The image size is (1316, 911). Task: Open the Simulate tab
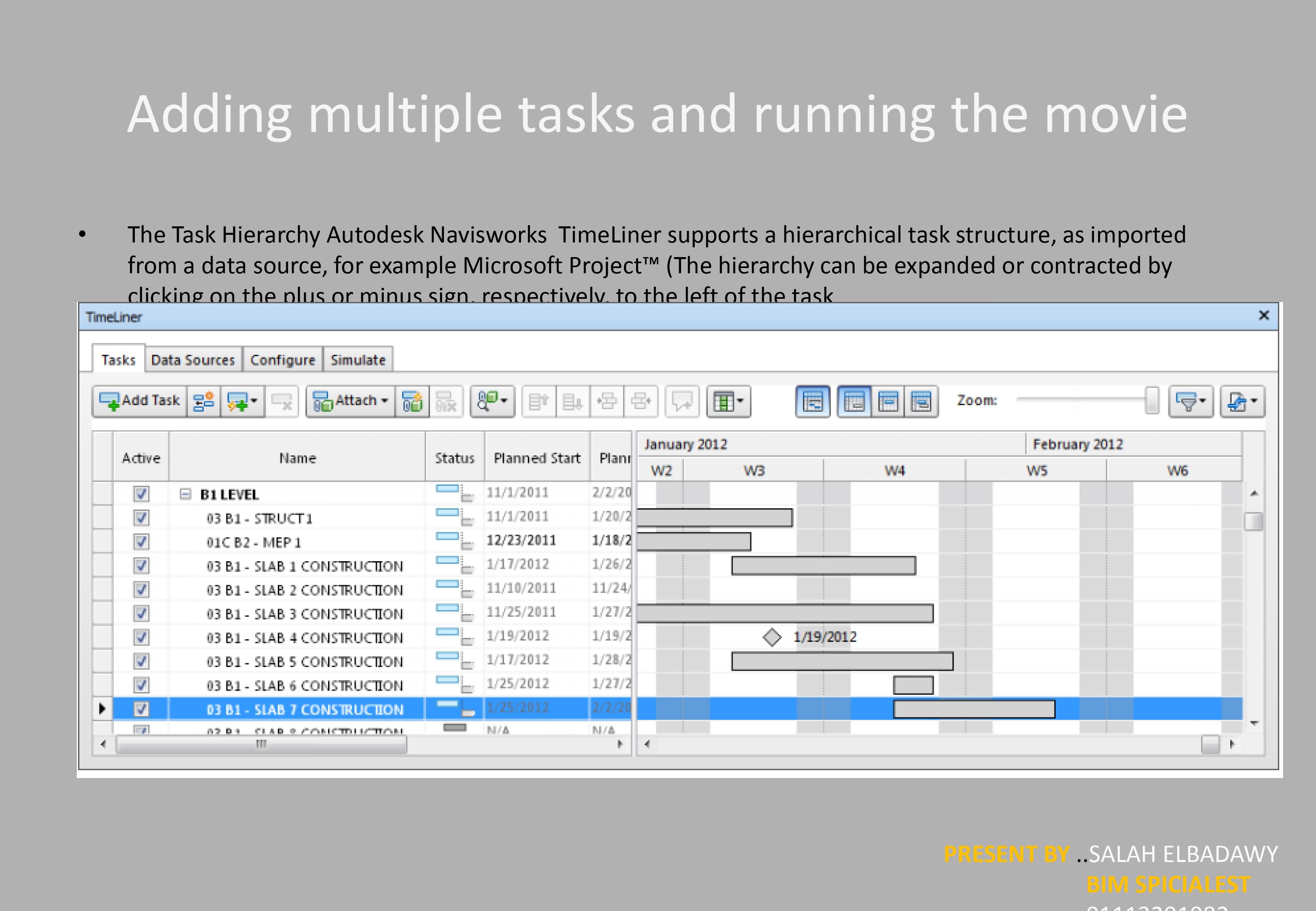coord(358,360)
